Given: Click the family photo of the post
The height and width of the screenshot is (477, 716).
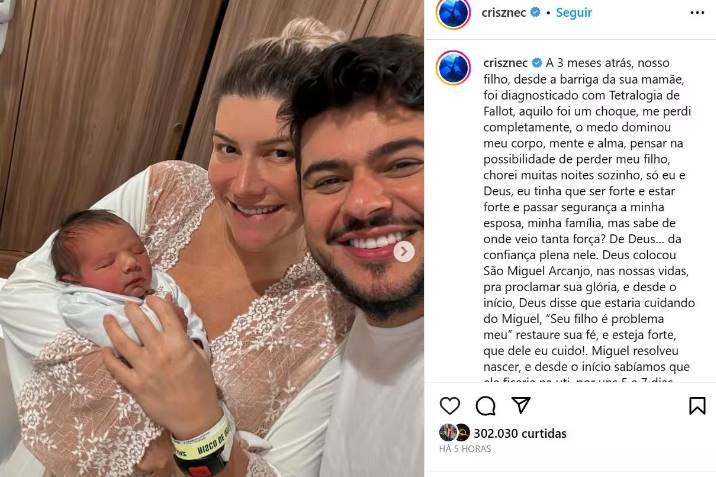Looking at the screenshot, I should (x=212, y=238).
